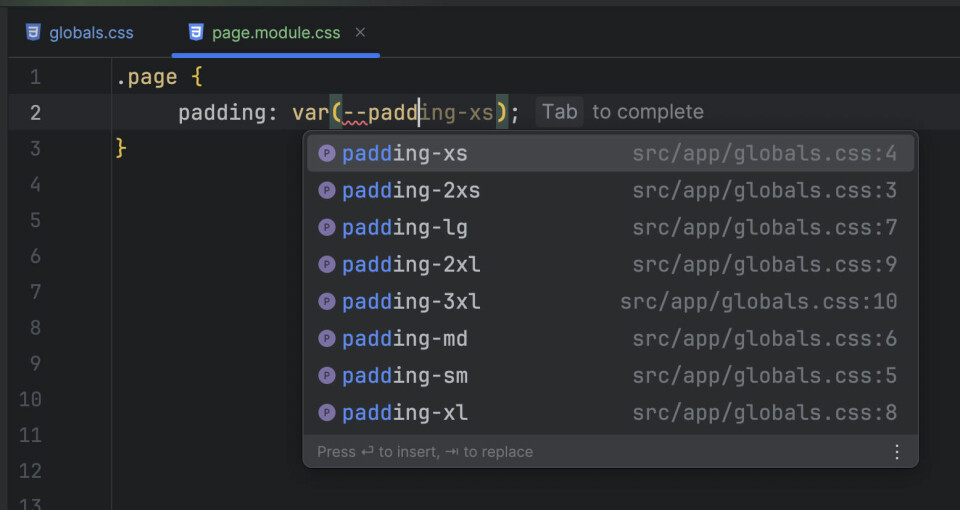The width and height of the screenshot is (960, 510).
Task: Click the src/app/globals.css:6 location text
Action: point(765,339)
